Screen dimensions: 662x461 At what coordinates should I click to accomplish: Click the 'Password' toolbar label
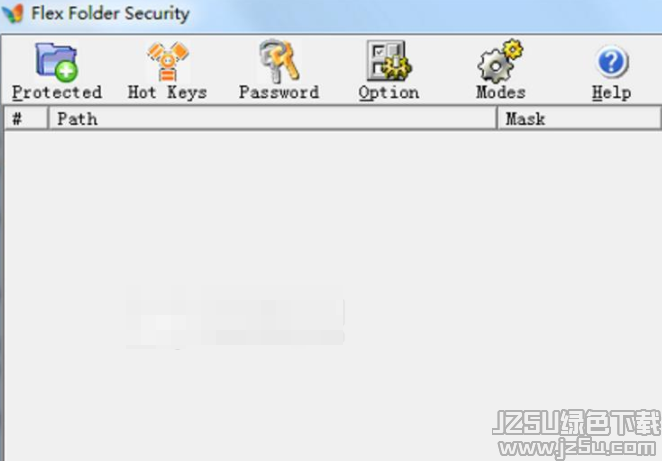coord(279,92)
